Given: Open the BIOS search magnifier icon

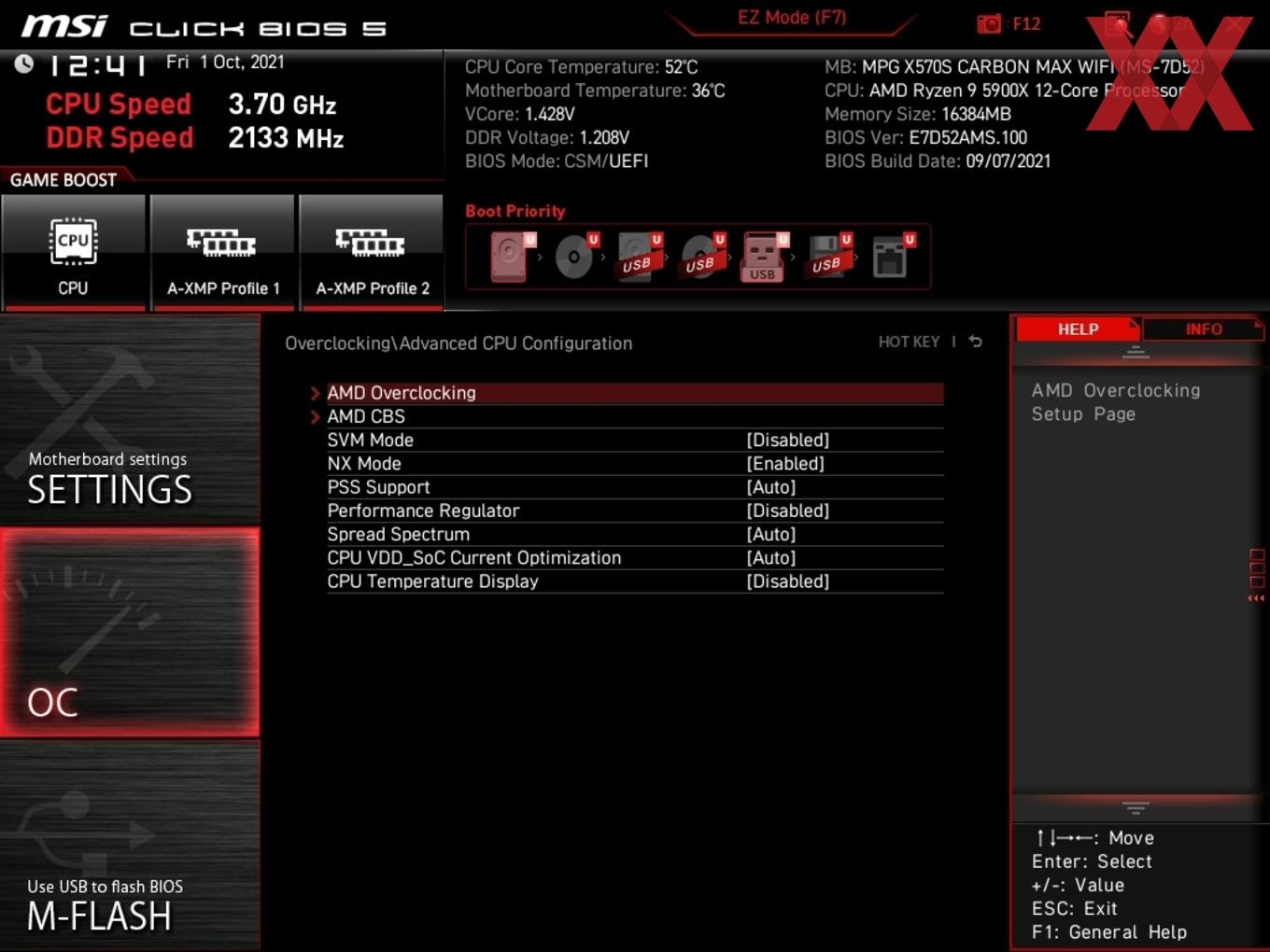Looking at the screenshot, I should point(1117,24).
